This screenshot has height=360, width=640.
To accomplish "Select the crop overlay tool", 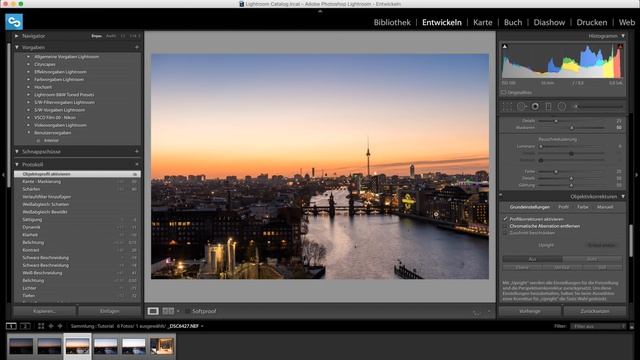I will pyautogui.click(x=507, y=107).
